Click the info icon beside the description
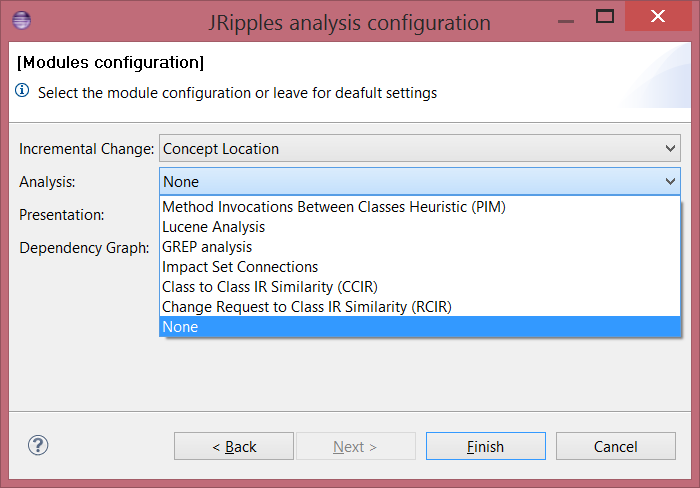The image size is (700, 488). tap(23, 92)
